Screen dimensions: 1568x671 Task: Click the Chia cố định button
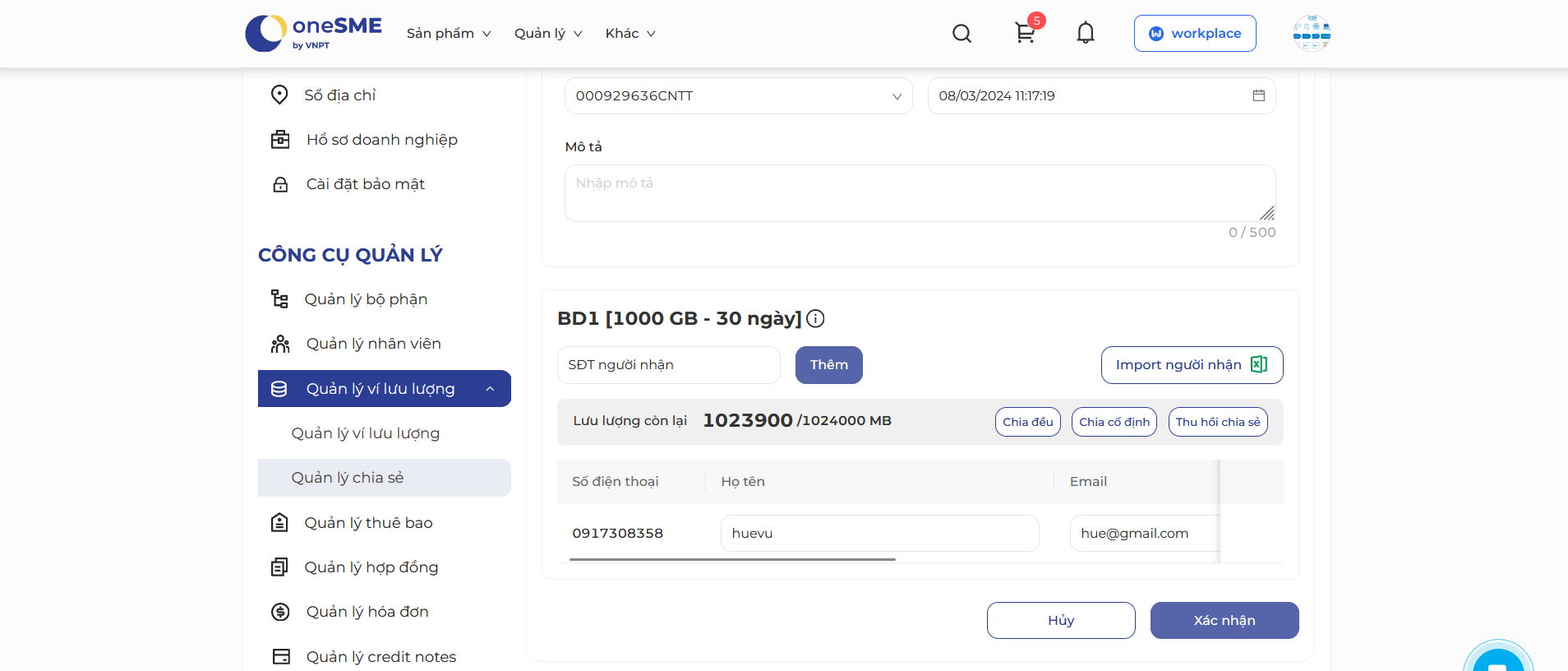pos(1114,422)
